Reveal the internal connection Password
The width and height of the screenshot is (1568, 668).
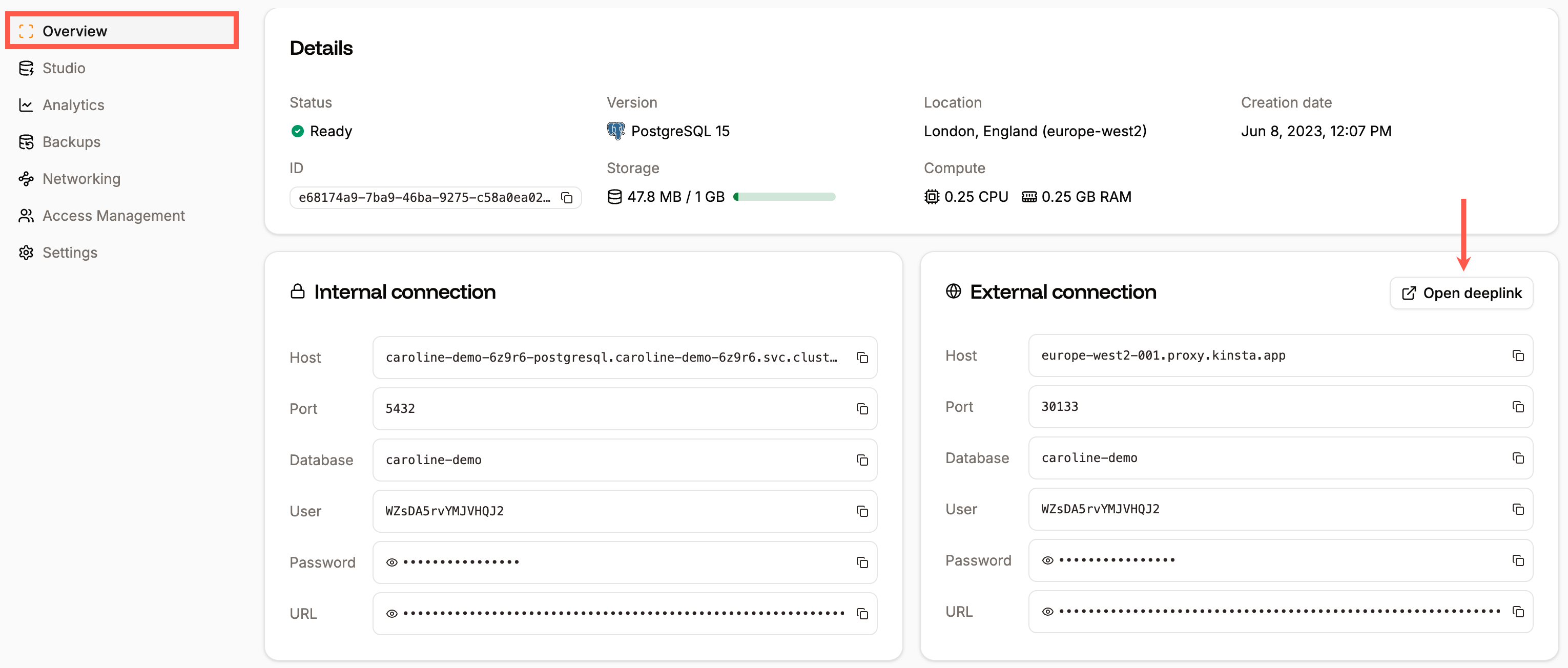click(392, 562)
